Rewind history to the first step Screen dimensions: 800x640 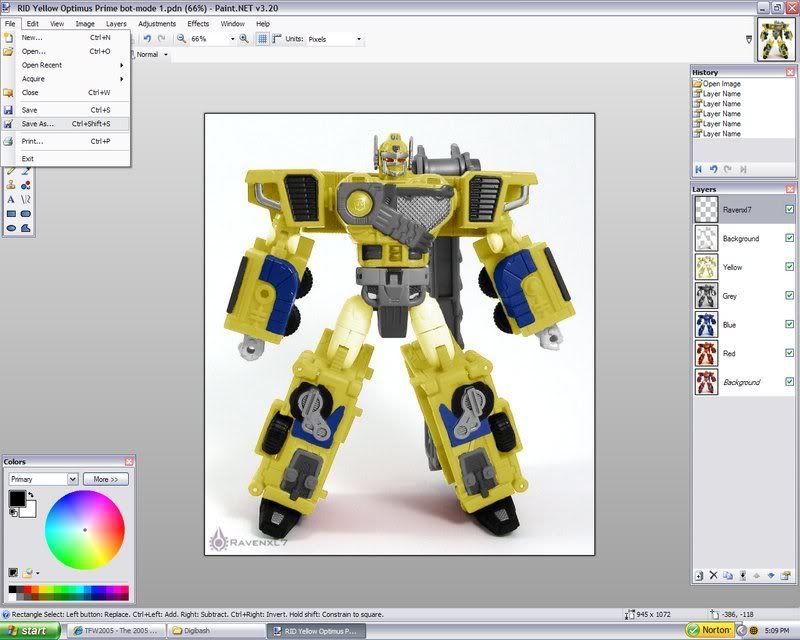pyautogui.click(x=698, y=169)
